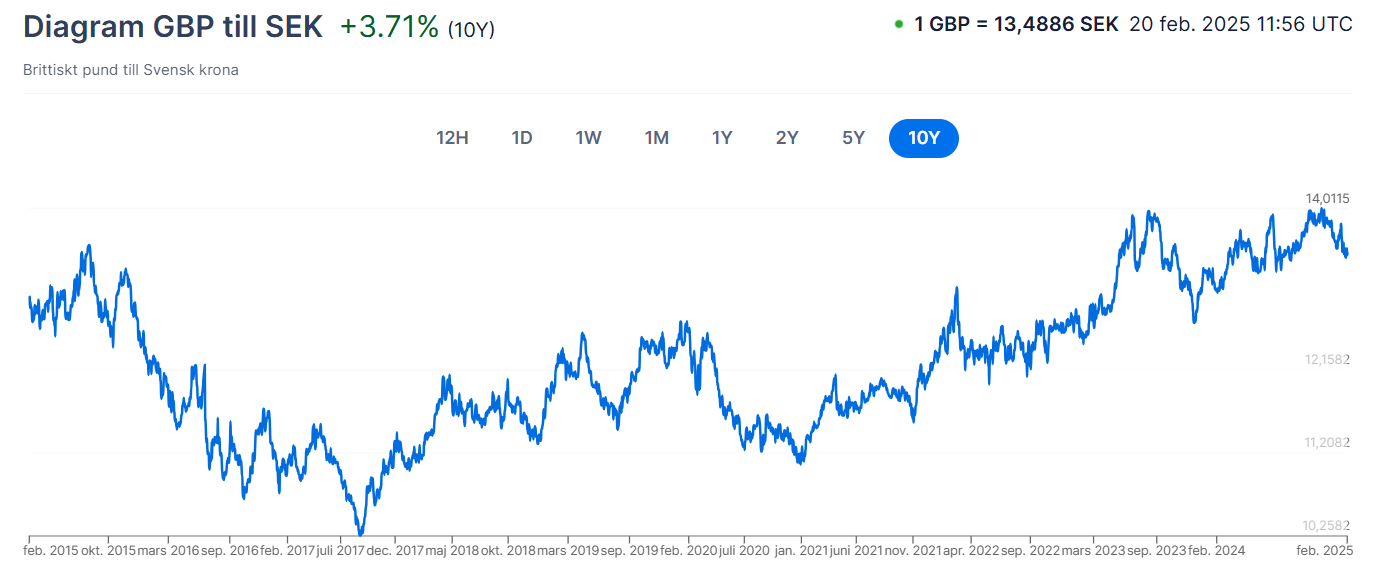Click the +3.71% change value
The height and width of the screenshot is (570, 1385).
pyautogui.click(x=389, y=27)
